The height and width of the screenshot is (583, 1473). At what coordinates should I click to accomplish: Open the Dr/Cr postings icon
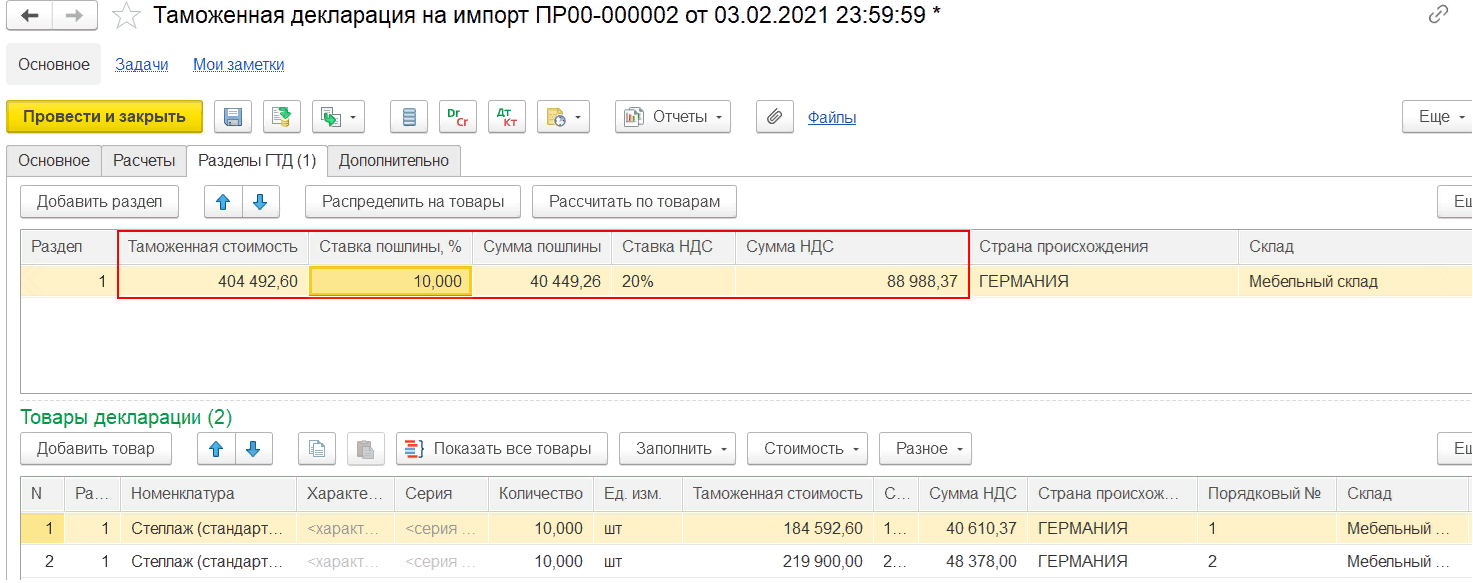click(458, 117)
